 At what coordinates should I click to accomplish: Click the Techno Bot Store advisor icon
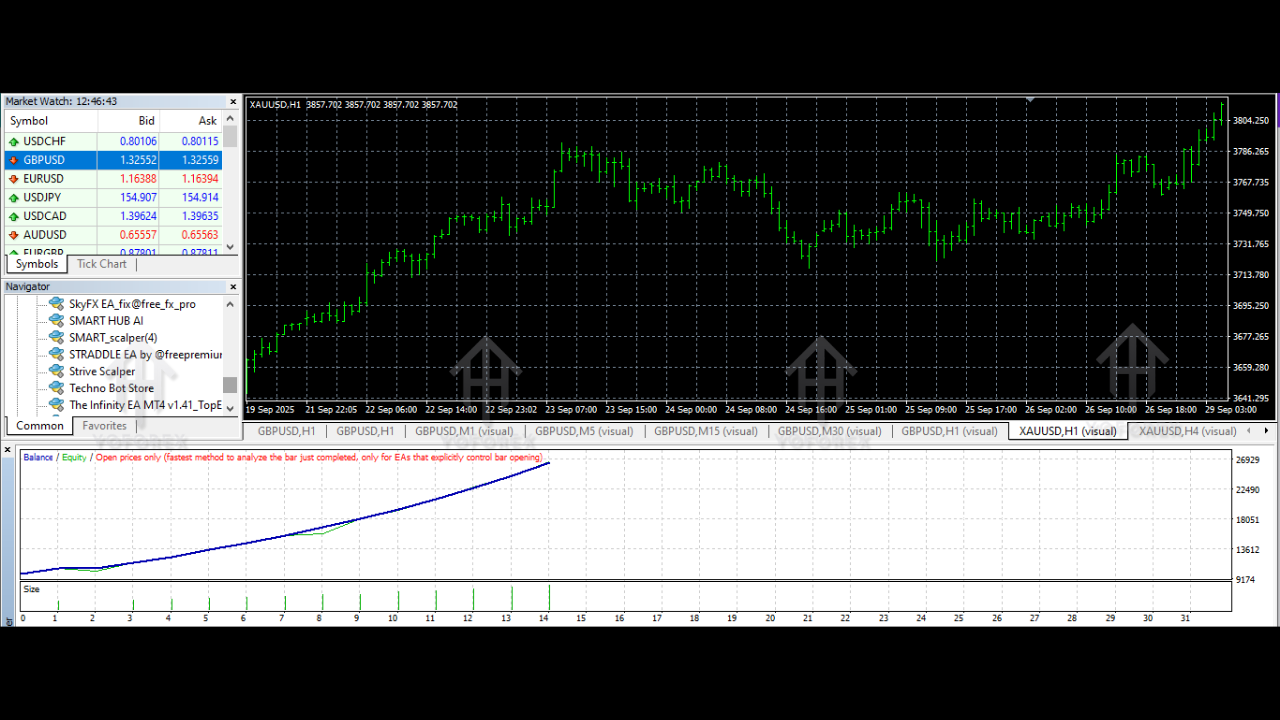pos(57,388)
